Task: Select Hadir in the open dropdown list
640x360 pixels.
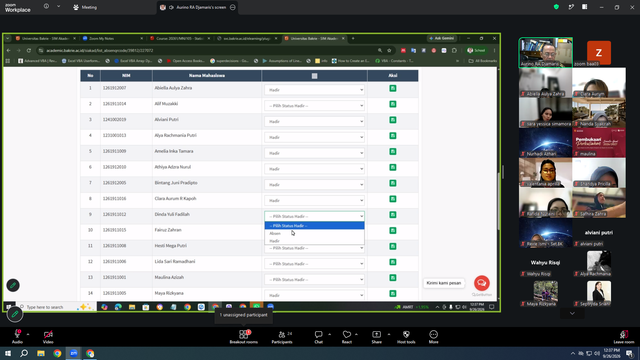Action: (314, 241)
